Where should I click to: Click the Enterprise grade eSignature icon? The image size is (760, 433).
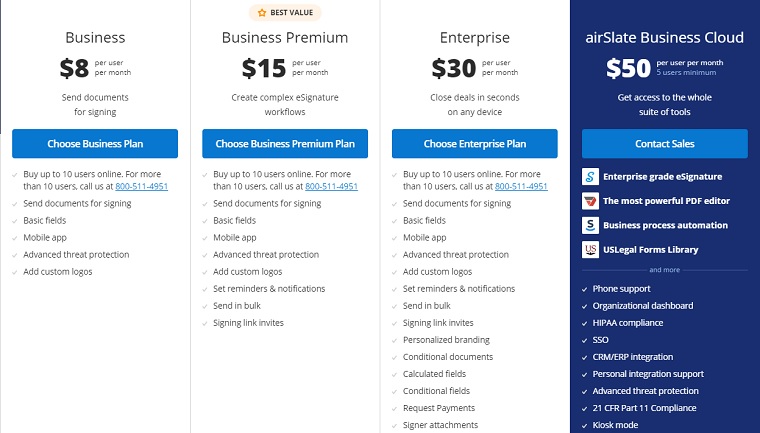[x=590, y=176]
